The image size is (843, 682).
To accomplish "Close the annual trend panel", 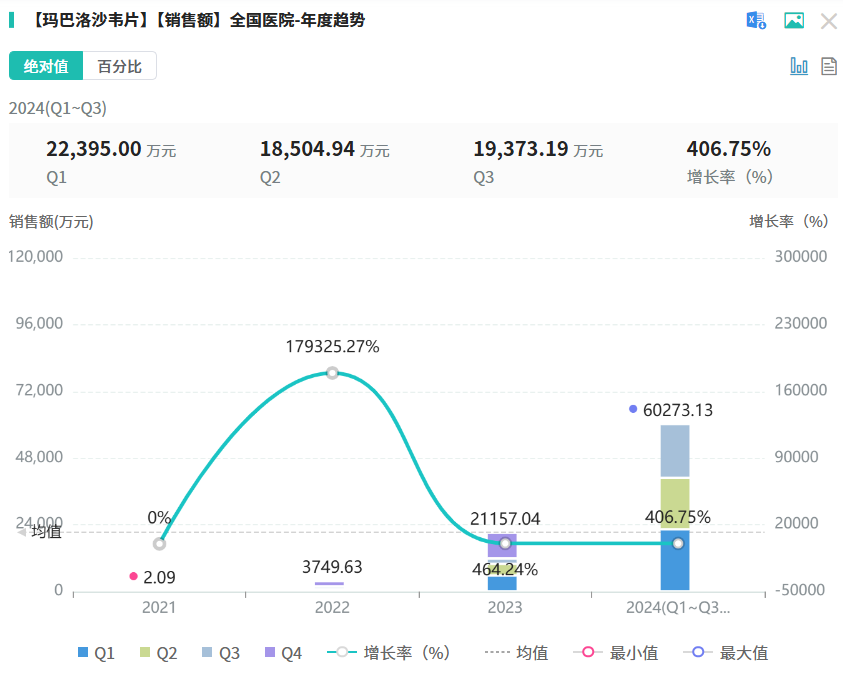I will pos(829,21).
